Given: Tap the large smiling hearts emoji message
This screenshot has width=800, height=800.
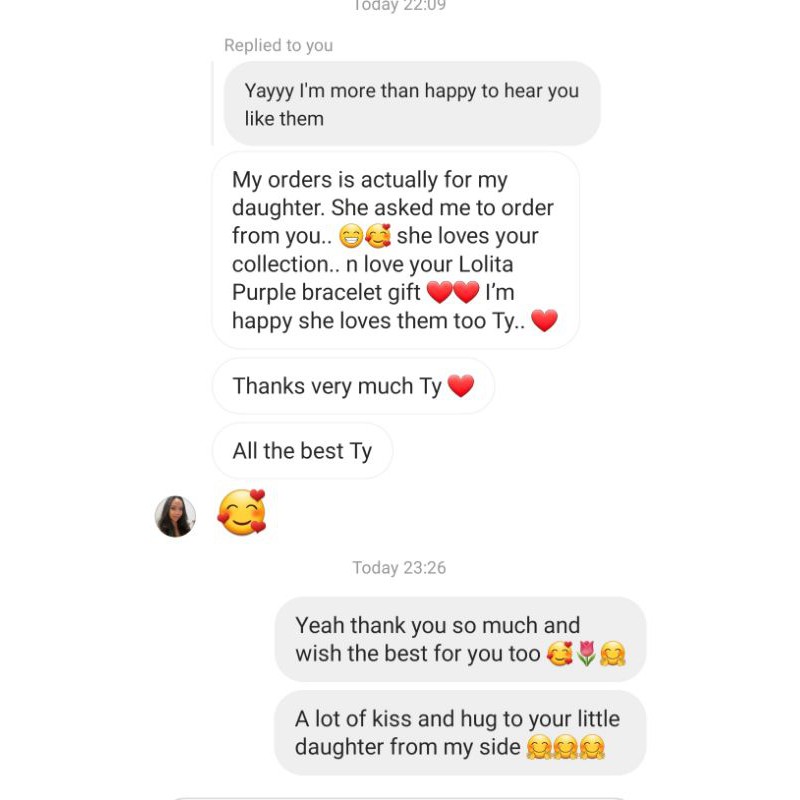Looking at the screenshot, I should click(242, 512).
